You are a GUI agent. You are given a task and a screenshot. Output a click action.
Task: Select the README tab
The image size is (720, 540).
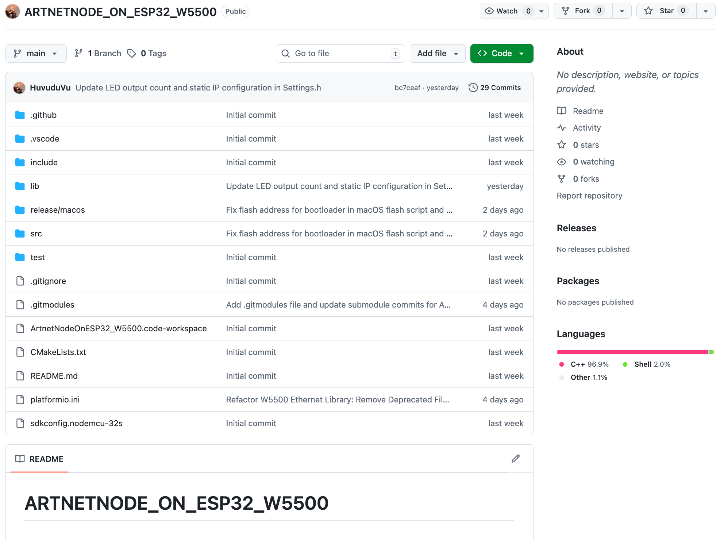[39, 459]
